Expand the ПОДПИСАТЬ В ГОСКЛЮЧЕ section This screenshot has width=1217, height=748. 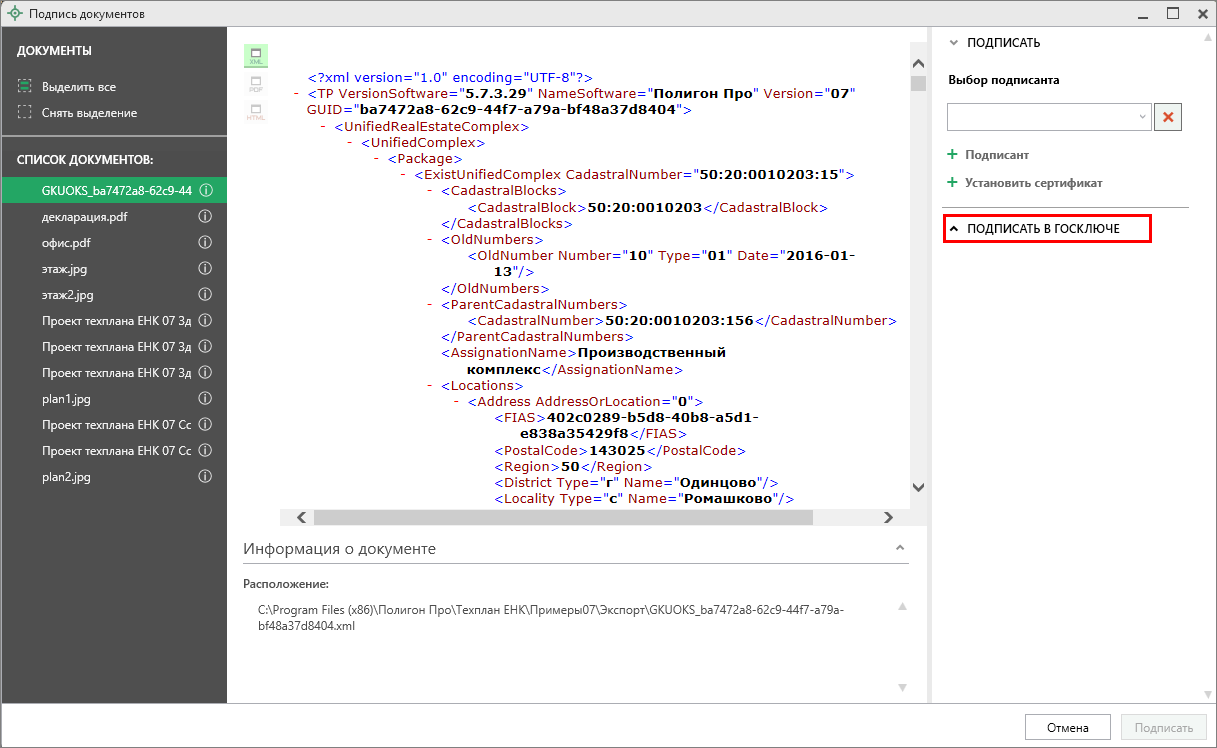click(1043, 229)
